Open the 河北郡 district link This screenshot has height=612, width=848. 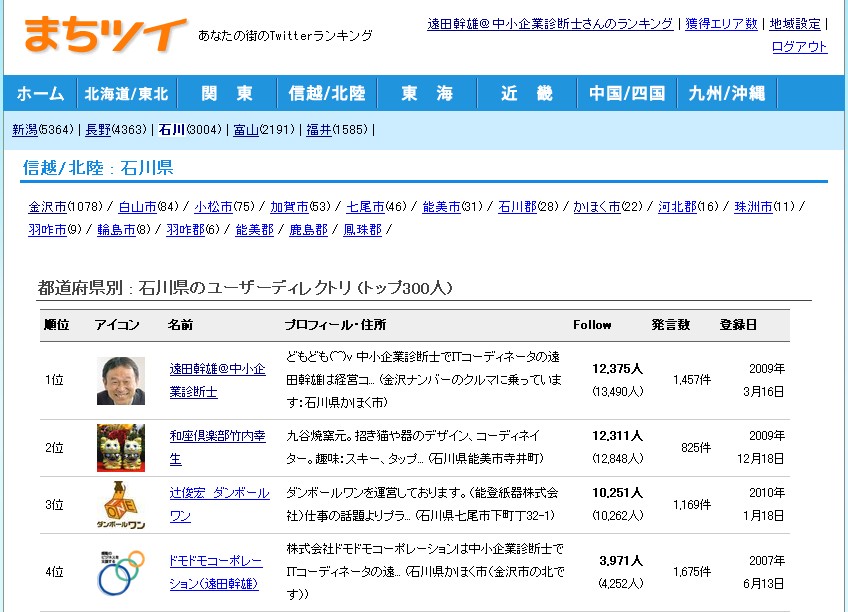(677, 207)
